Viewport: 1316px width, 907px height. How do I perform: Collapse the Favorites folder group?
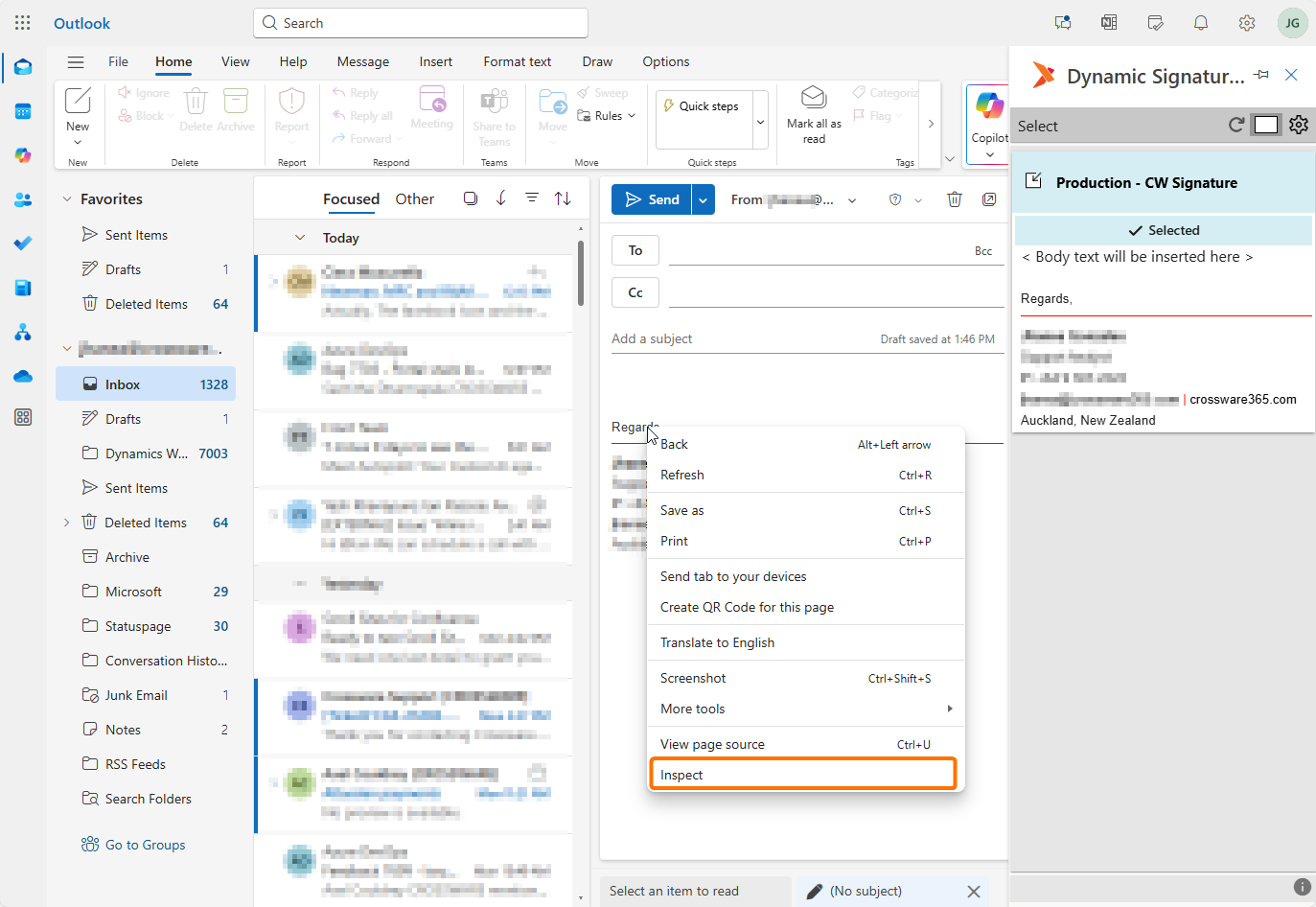67,199
